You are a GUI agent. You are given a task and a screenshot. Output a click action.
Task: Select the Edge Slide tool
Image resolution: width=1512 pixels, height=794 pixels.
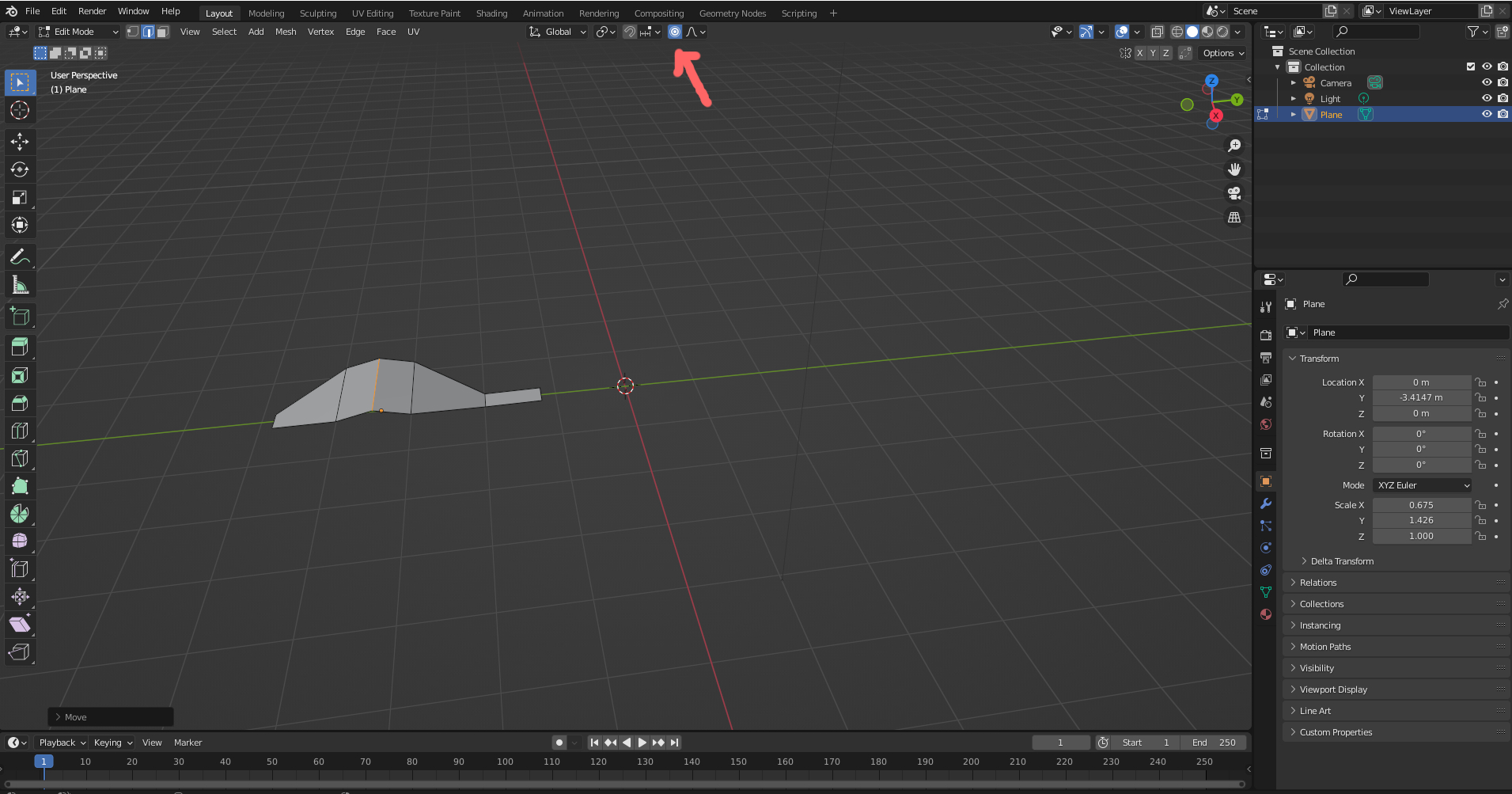(20, 569)
